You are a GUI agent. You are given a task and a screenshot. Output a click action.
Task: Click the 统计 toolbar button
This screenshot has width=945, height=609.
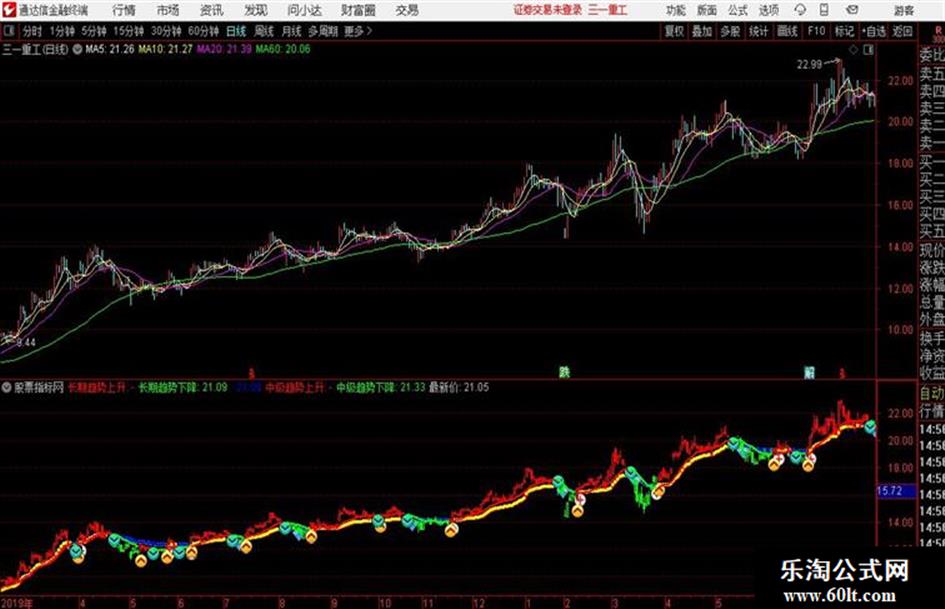tap(758, 31)
